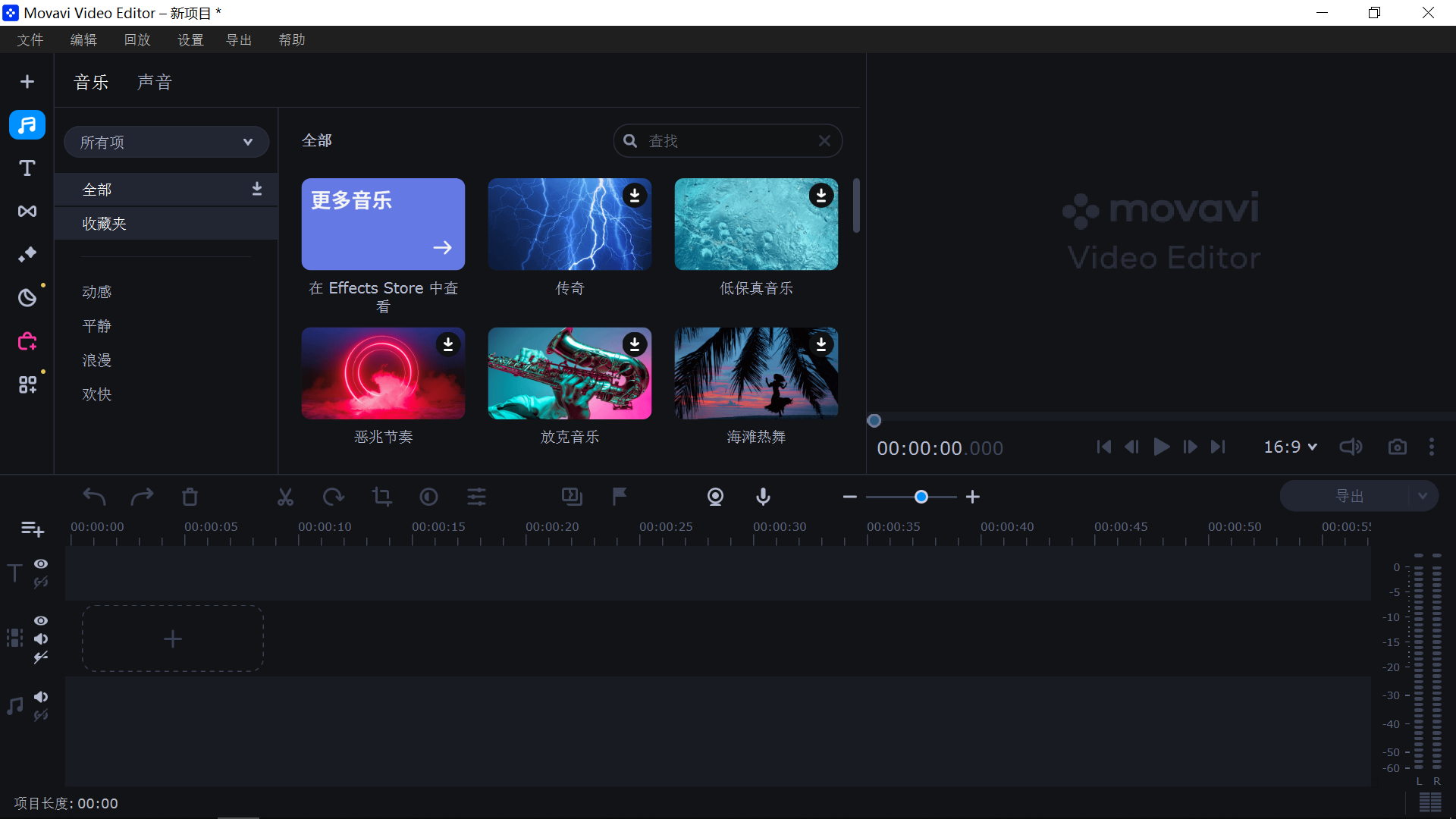Mute the audio track speaker
Screen dimensions: 1456x819
[41, 697]
